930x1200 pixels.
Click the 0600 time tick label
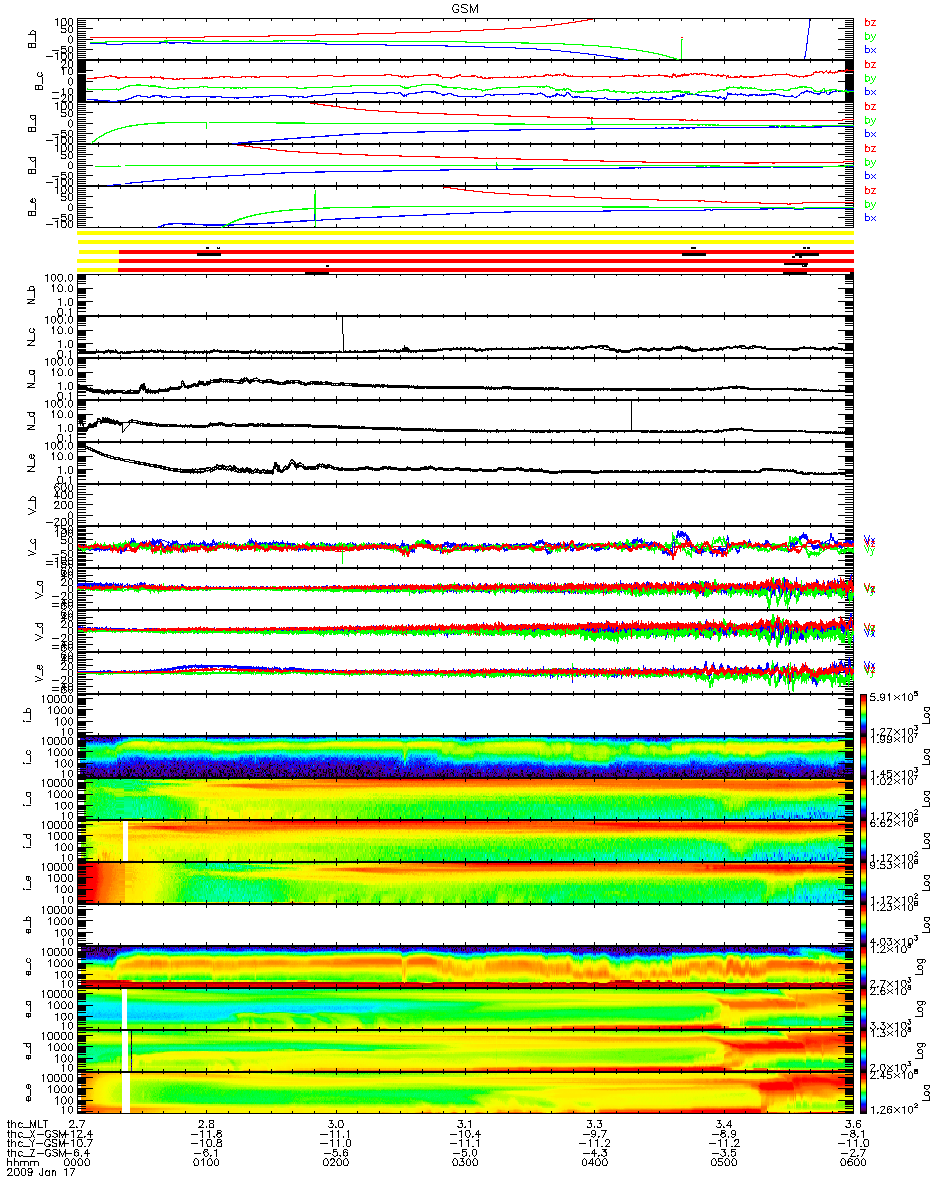coord(853,1163)
